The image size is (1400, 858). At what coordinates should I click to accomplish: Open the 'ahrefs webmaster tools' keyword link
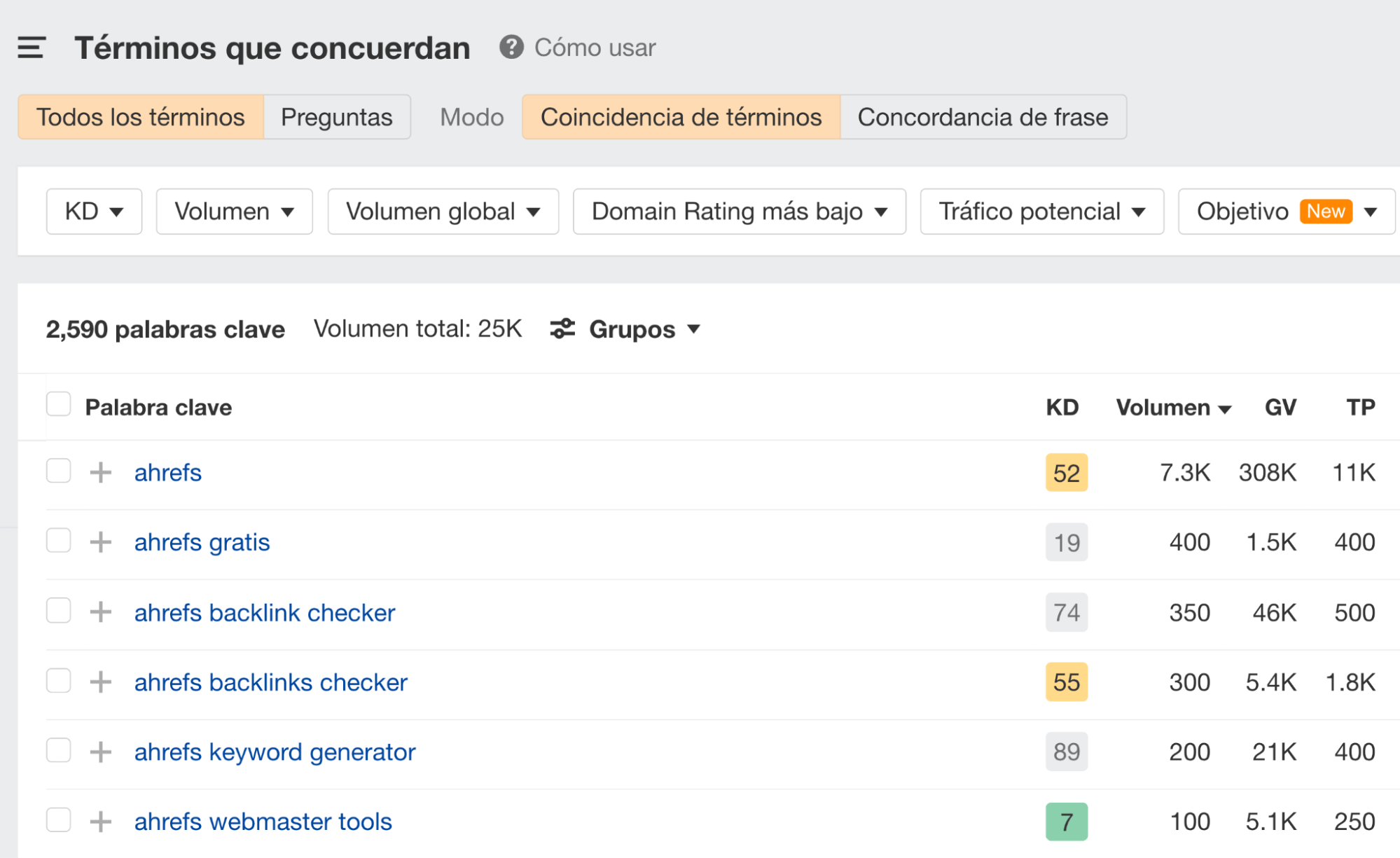click(263, 821)
